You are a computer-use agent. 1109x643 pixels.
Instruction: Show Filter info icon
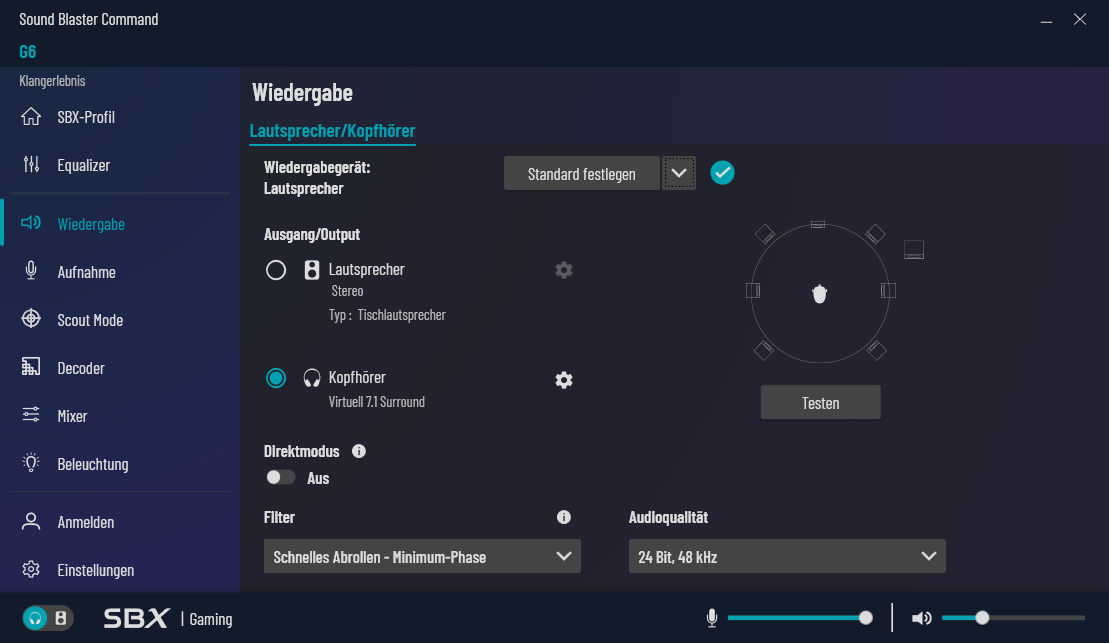[x=564, y=517]
